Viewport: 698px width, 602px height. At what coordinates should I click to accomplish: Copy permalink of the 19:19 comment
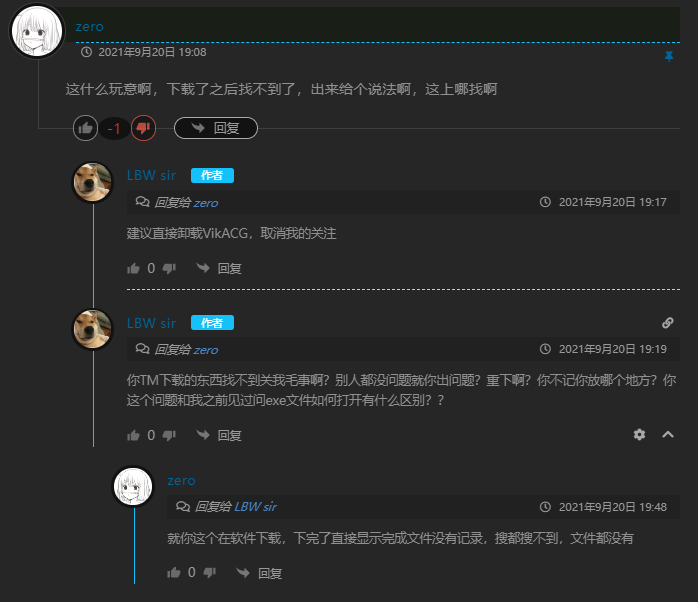click(x=668, y=323)
